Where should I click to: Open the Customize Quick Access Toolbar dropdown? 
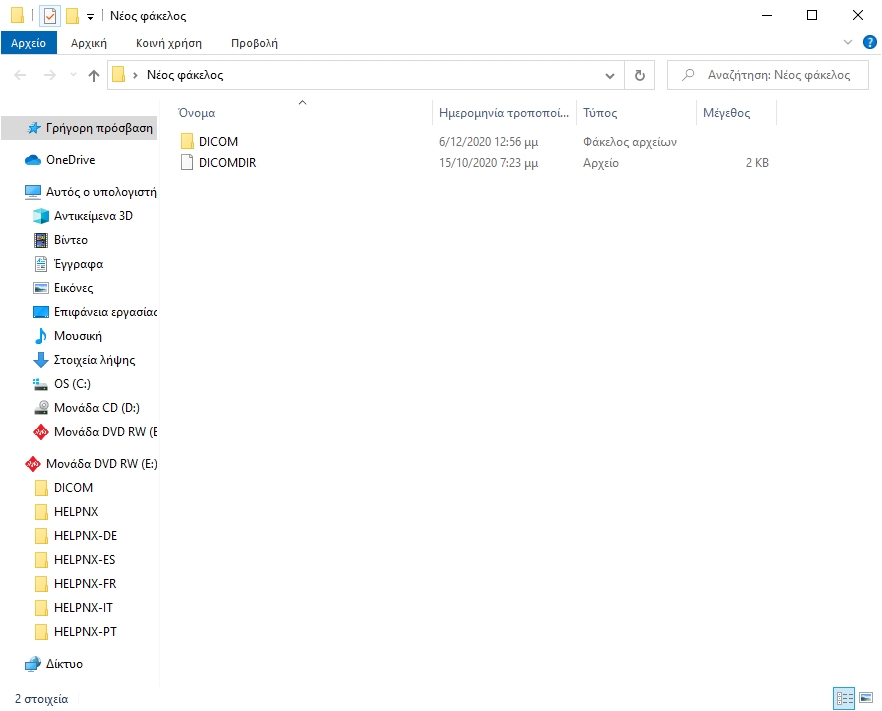click(90, 17)
